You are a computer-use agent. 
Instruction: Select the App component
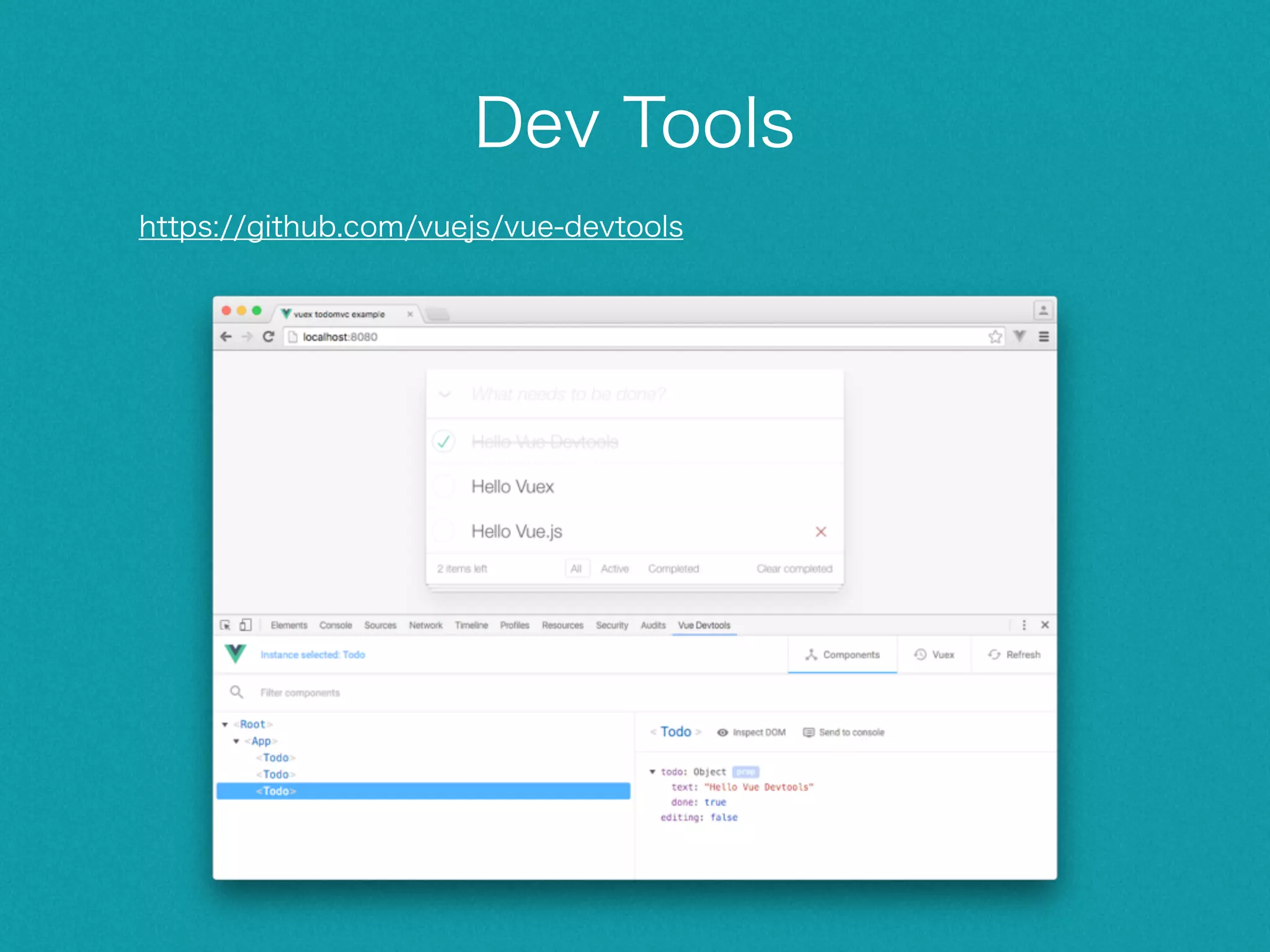coord(261,741)
